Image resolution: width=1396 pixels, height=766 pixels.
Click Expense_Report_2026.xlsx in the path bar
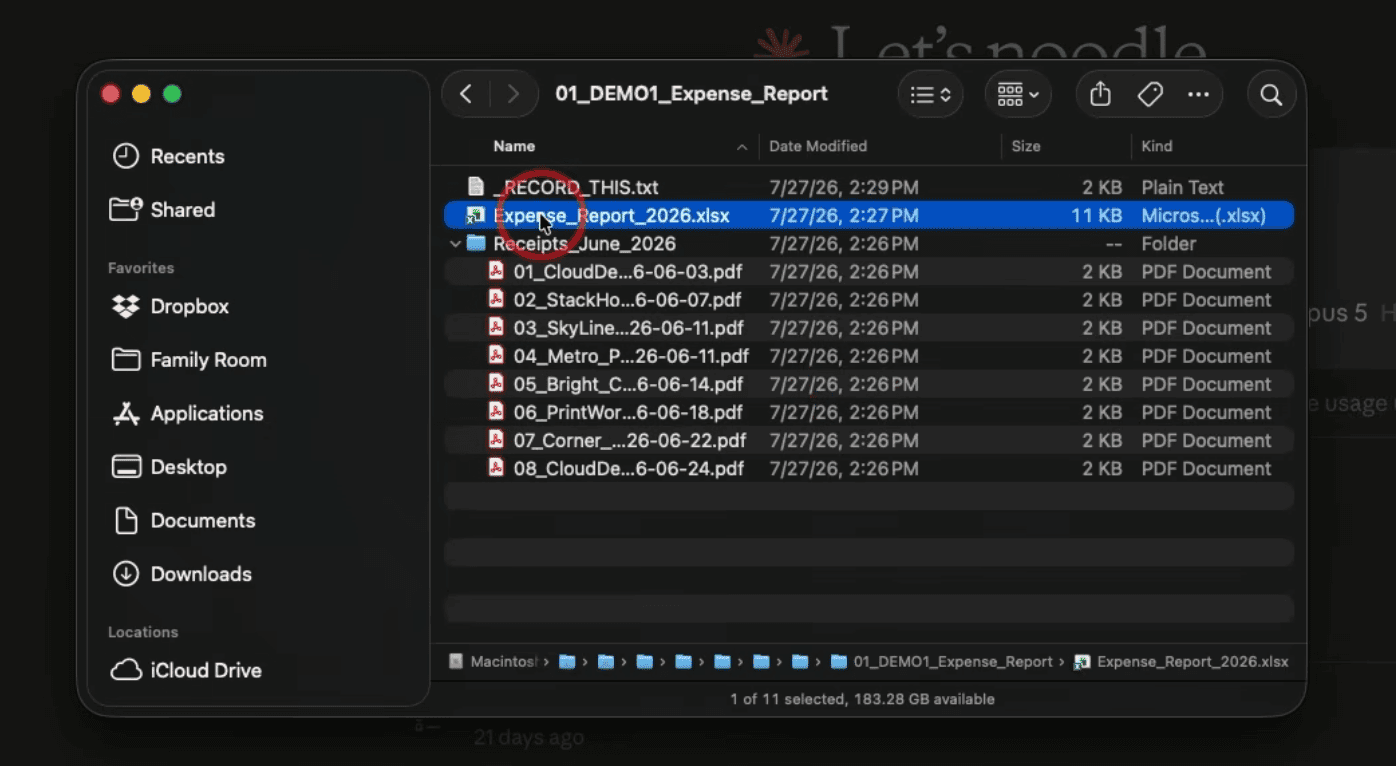point(1181,662)
